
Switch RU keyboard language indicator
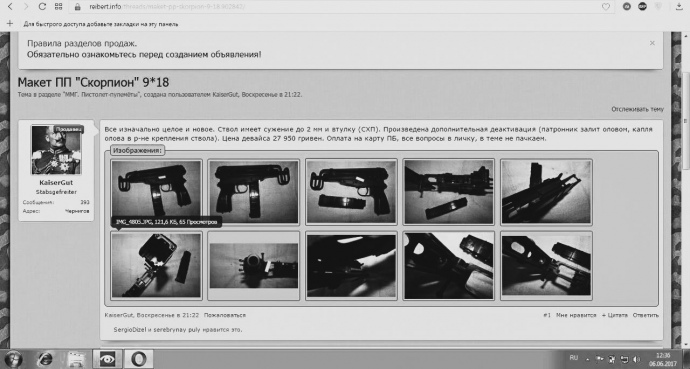pyautogui.click(x=574, y=358)
